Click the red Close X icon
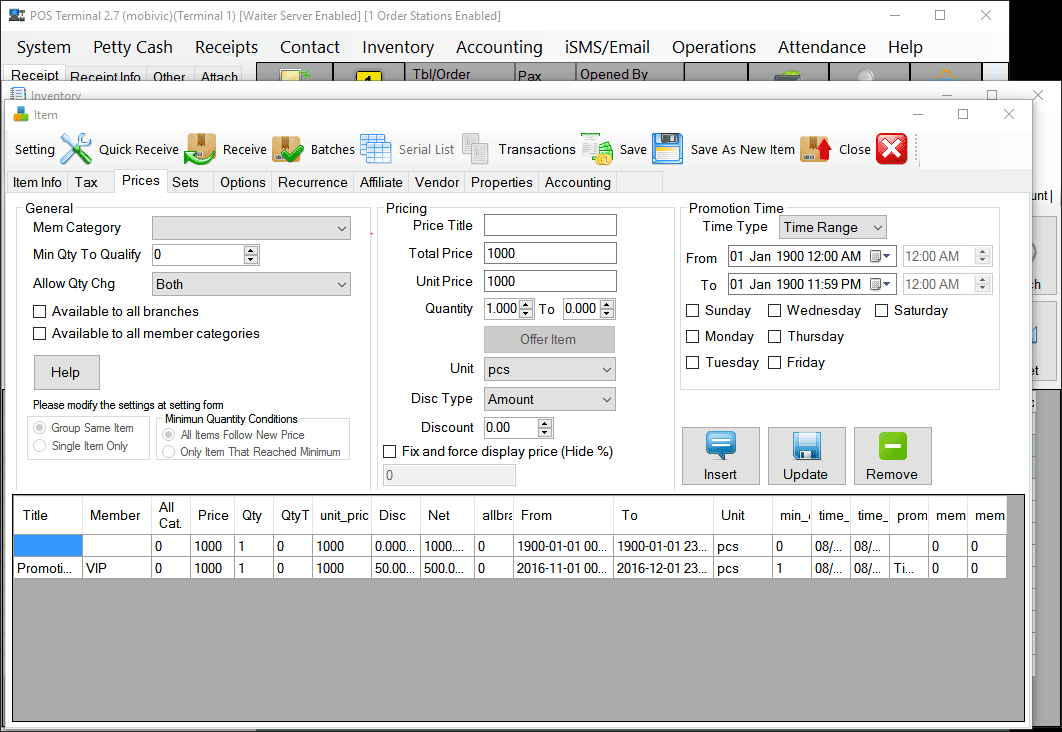This screenshot has height=732, width=1062. (x=891, y=149)
